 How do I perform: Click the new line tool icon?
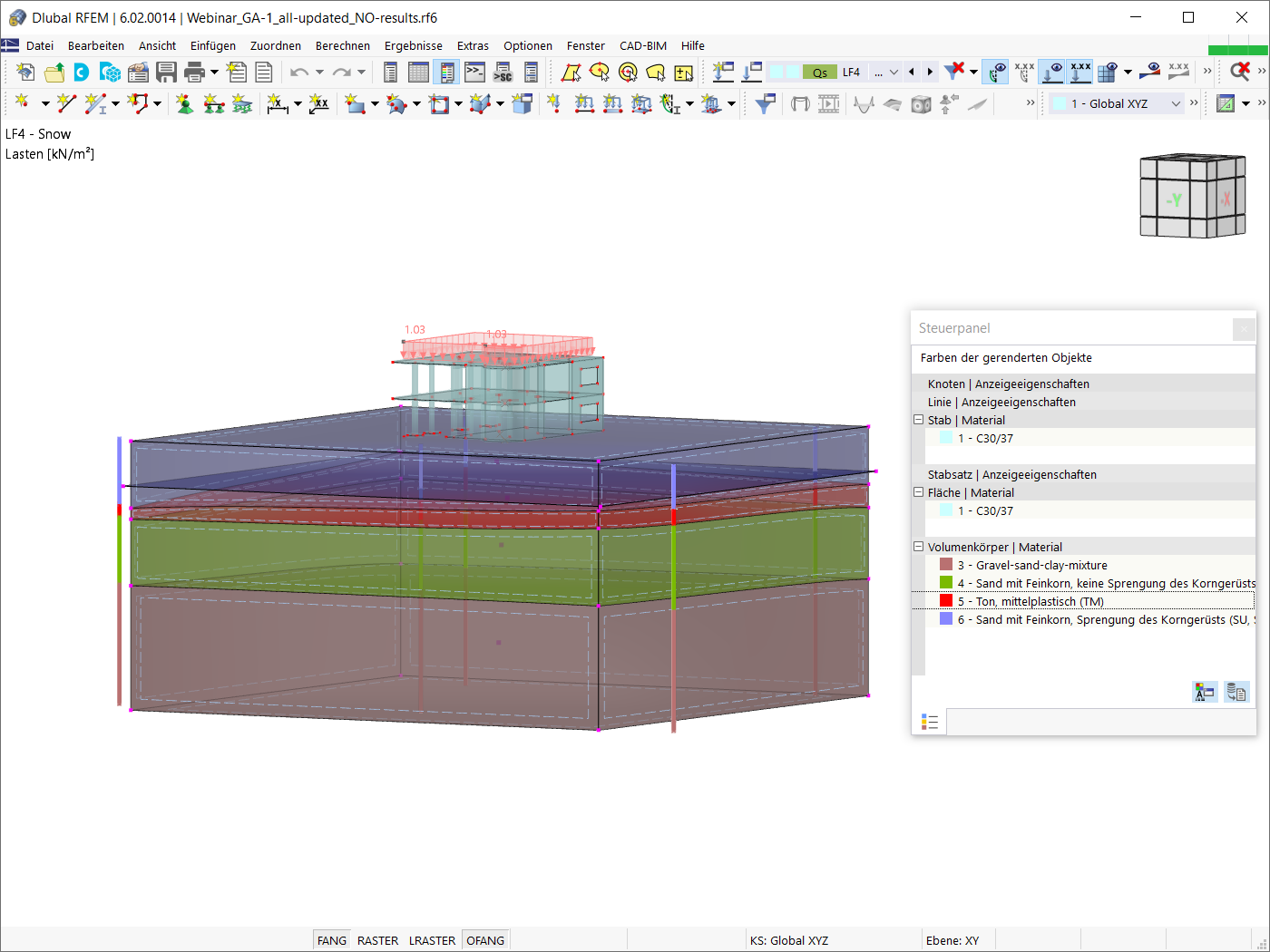66,104
